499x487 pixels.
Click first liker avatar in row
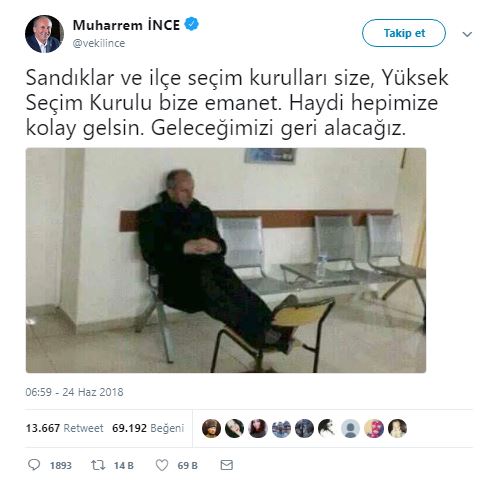coord(211,428)
